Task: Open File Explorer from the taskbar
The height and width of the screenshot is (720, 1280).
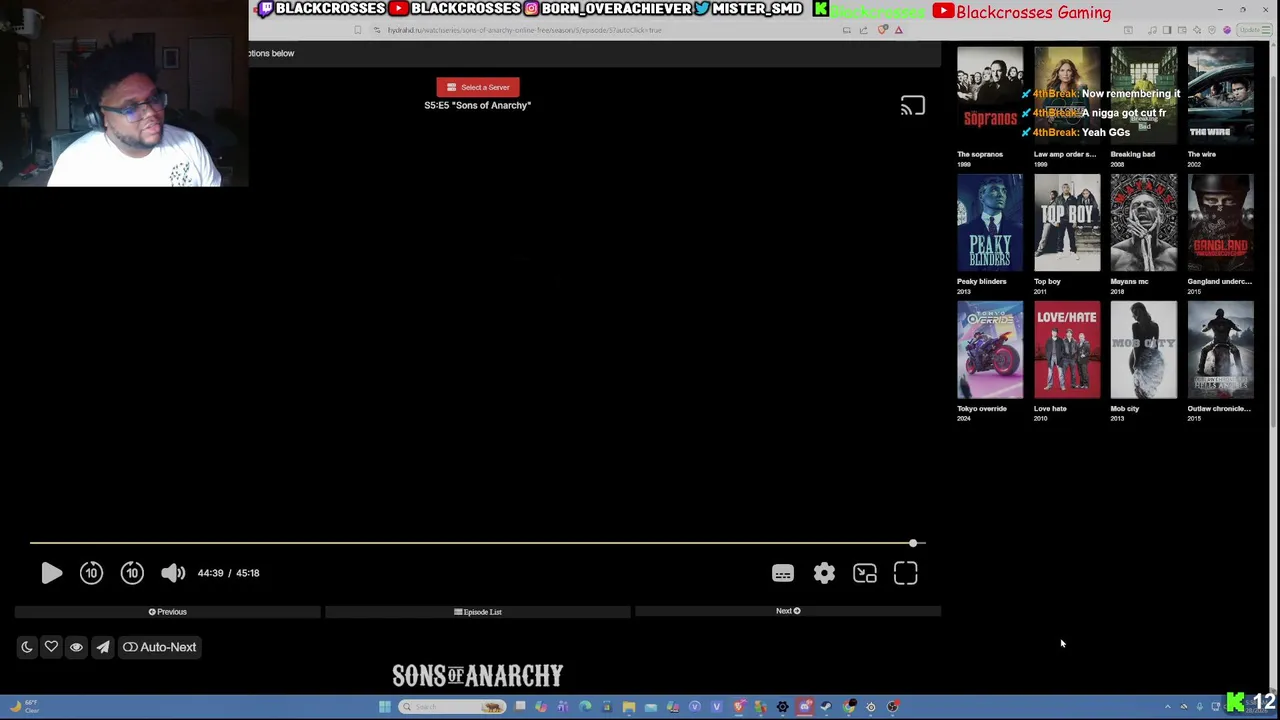Action: 629,707
